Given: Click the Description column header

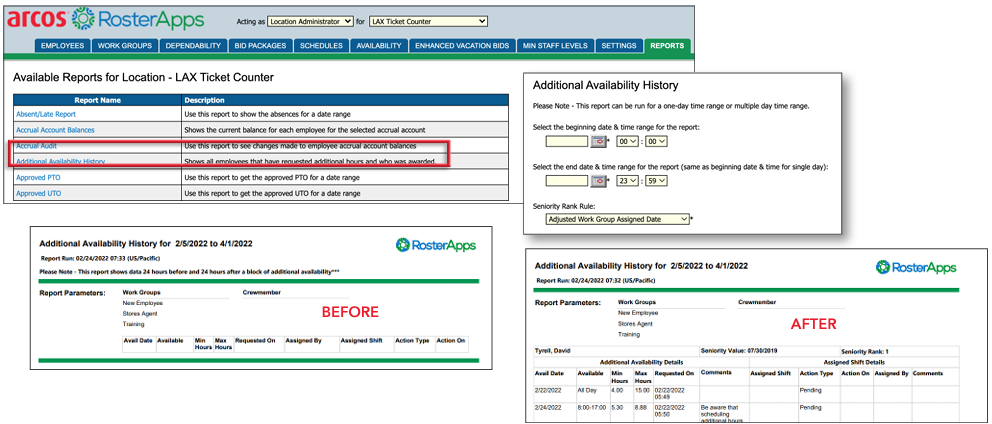Looking at the screenshot, I should [x=345, y=100].
